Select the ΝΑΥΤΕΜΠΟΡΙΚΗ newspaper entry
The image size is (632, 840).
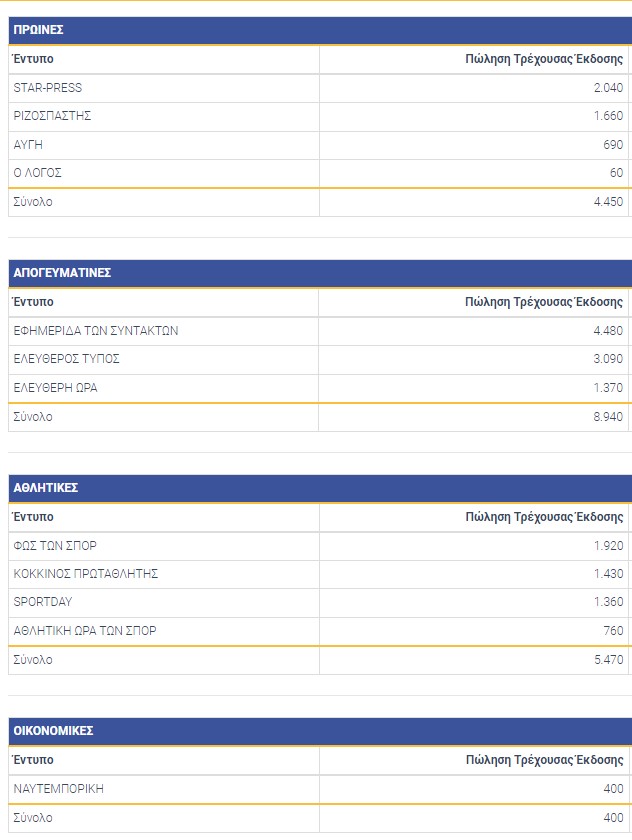(x=59, y=789)
